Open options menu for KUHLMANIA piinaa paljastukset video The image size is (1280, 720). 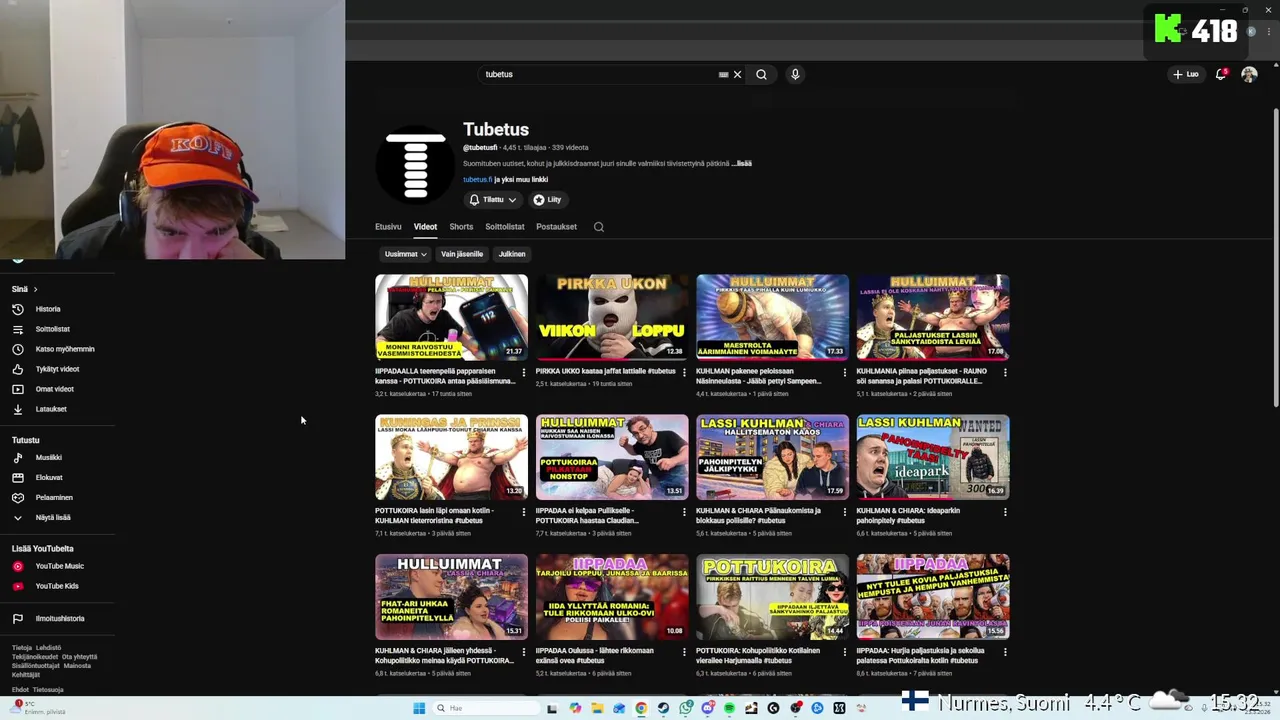pyautogui.click(x=1005, y=372)
